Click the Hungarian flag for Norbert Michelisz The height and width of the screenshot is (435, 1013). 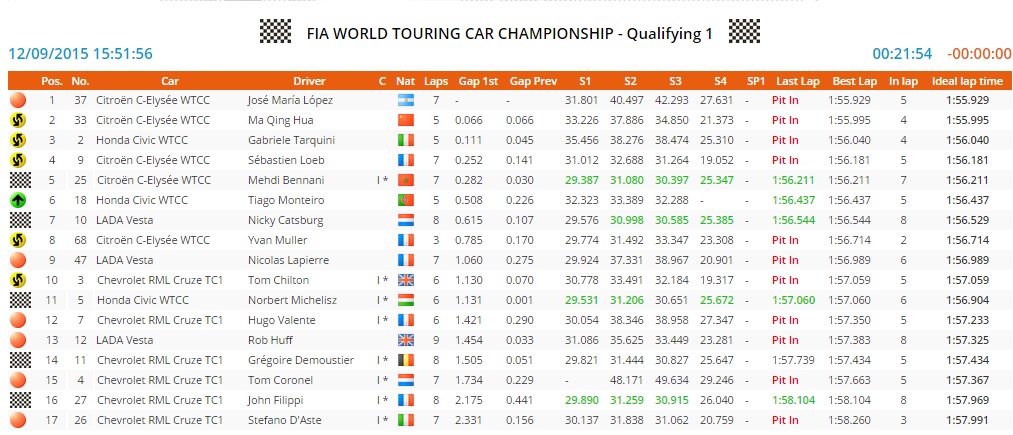click(x=405, y=300)
